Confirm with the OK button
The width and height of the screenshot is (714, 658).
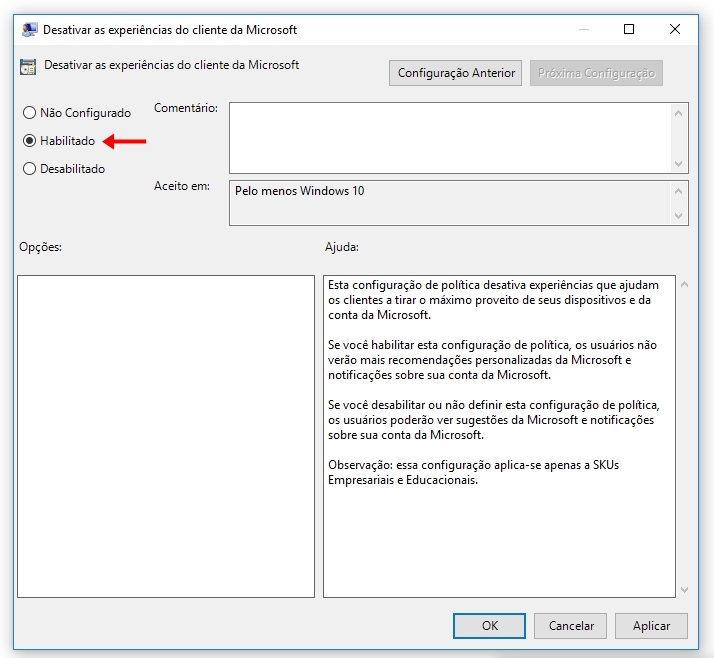489,626
